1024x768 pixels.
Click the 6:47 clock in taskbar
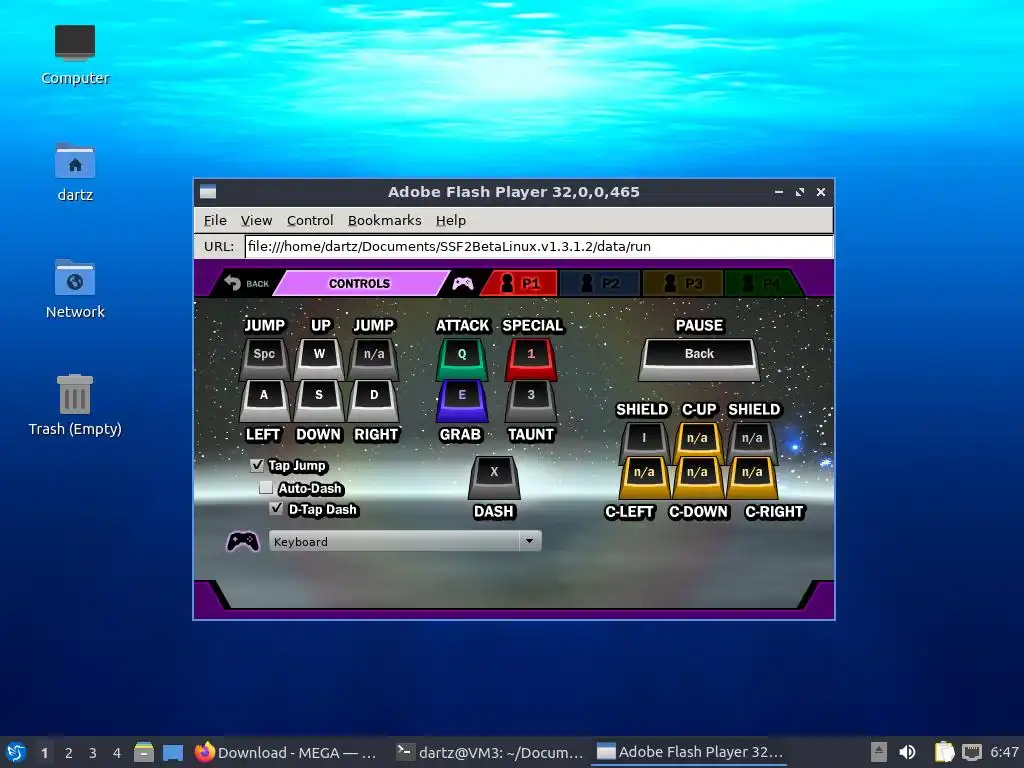click(1004, 752)
